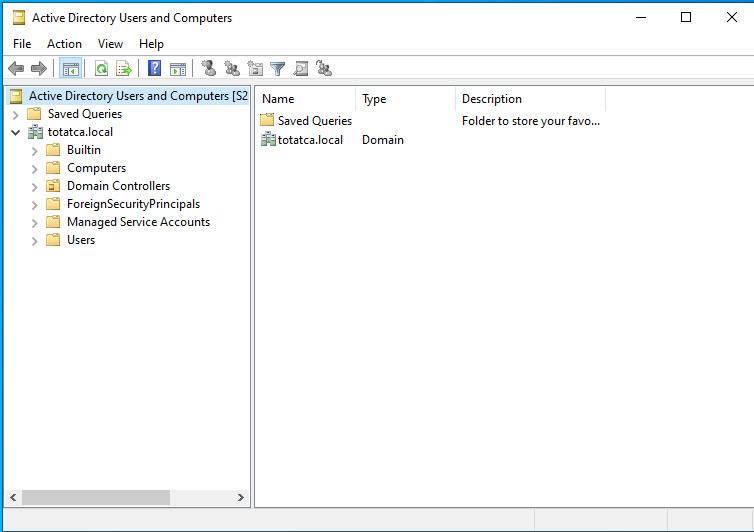Select Managed Service Accounts tree item
754x532 pixels.
[138, 222]
